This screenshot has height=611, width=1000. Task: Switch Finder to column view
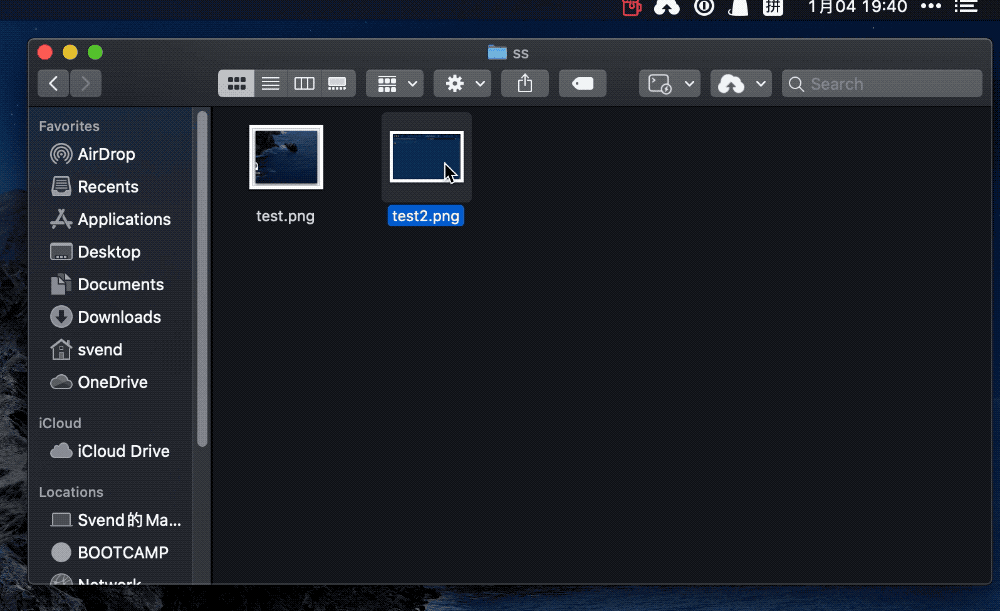[x=304, y=84]
